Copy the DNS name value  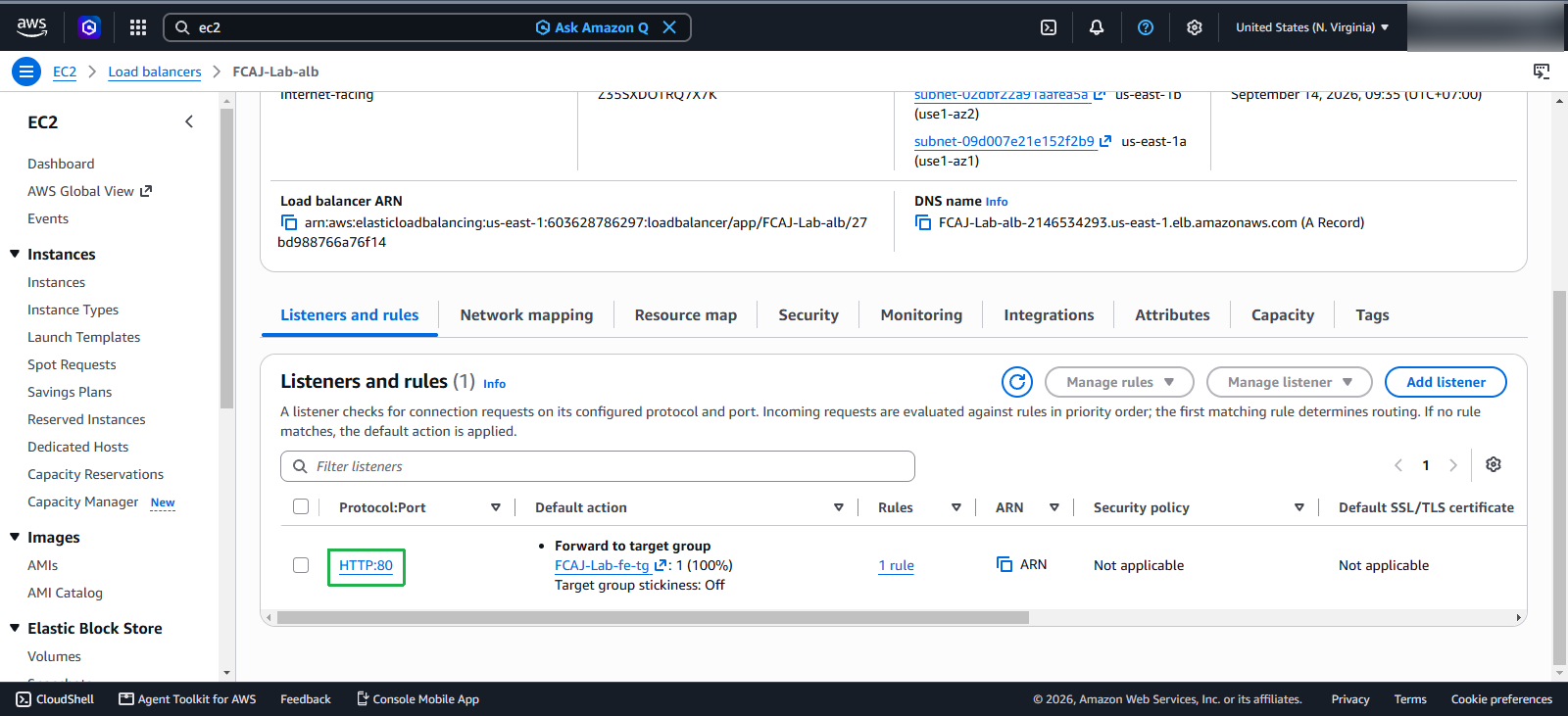point(923,223)
